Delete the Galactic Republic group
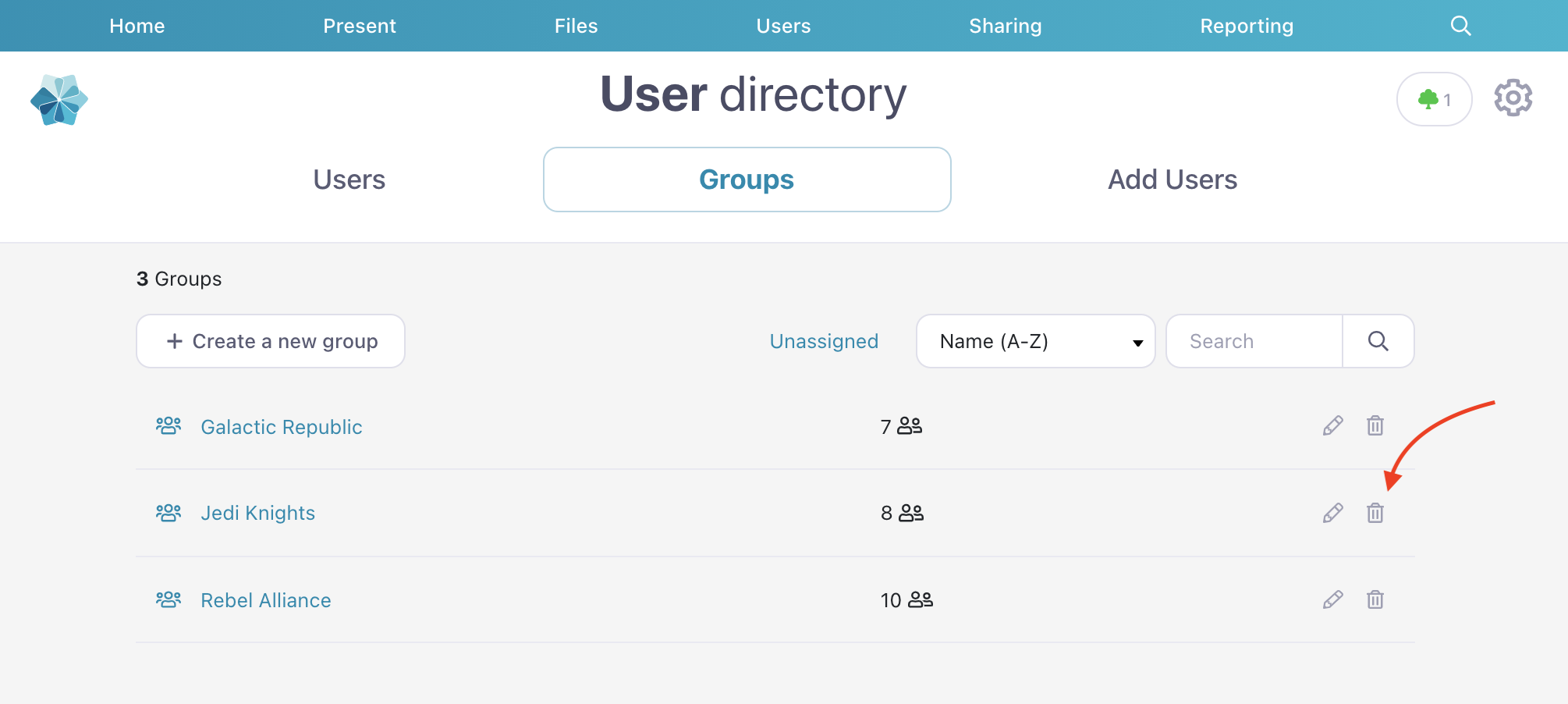 (x=1375, y=425)
